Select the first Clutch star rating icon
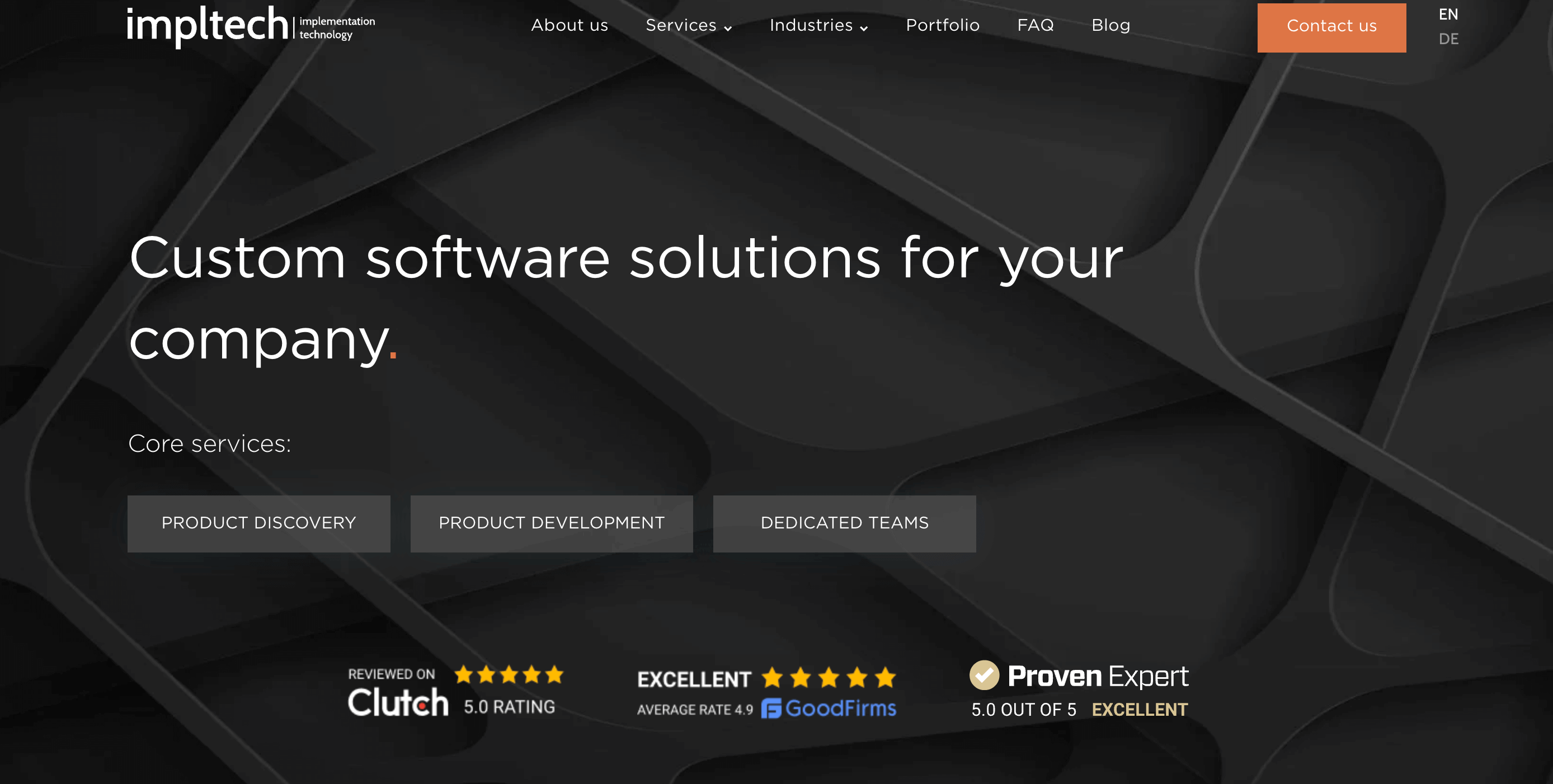The width and height of the screenshot is (1553, 784). click(460, 676)
